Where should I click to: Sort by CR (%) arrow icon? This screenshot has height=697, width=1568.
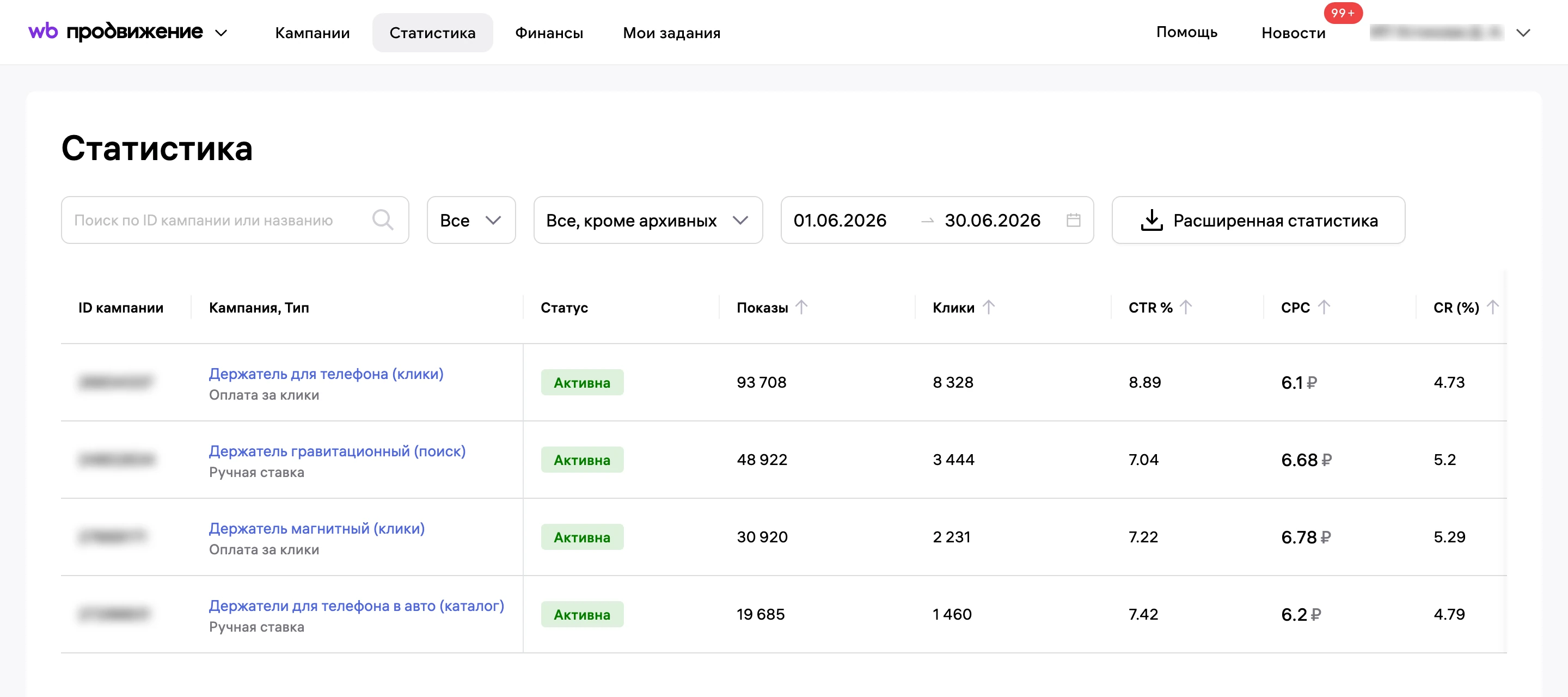pyautogui.click(x=1492, y=308)
